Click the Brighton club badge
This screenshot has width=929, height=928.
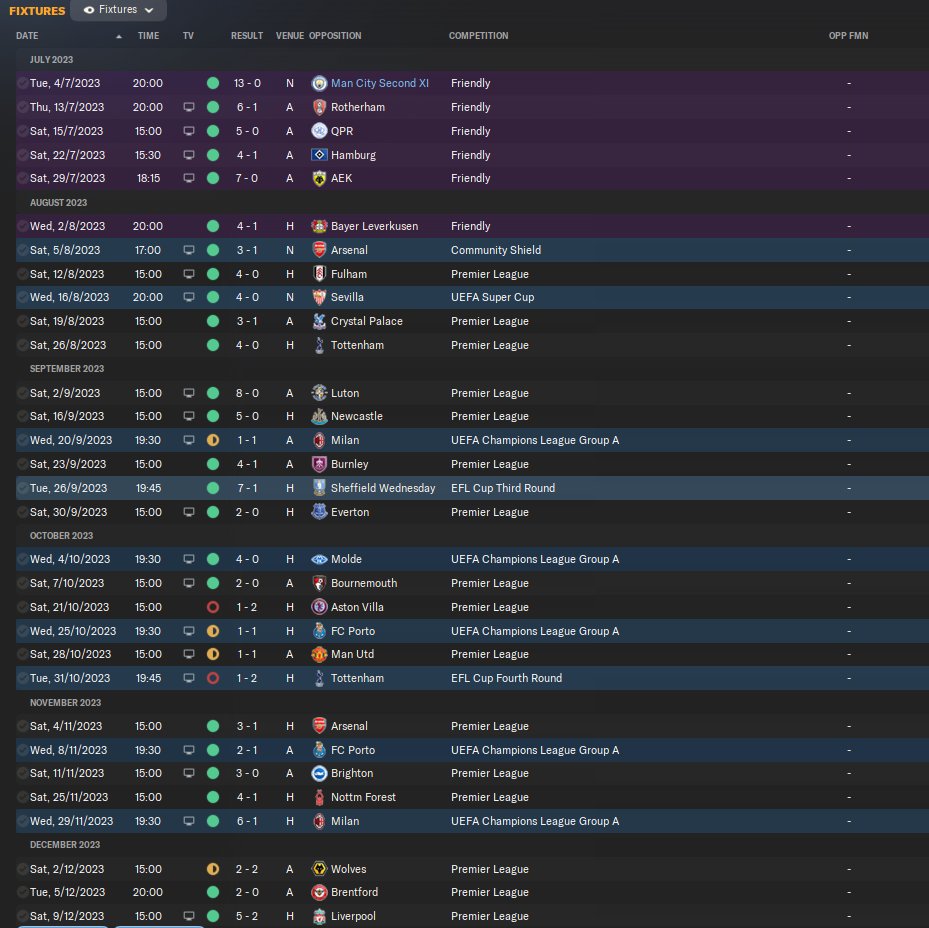[319, 773]
